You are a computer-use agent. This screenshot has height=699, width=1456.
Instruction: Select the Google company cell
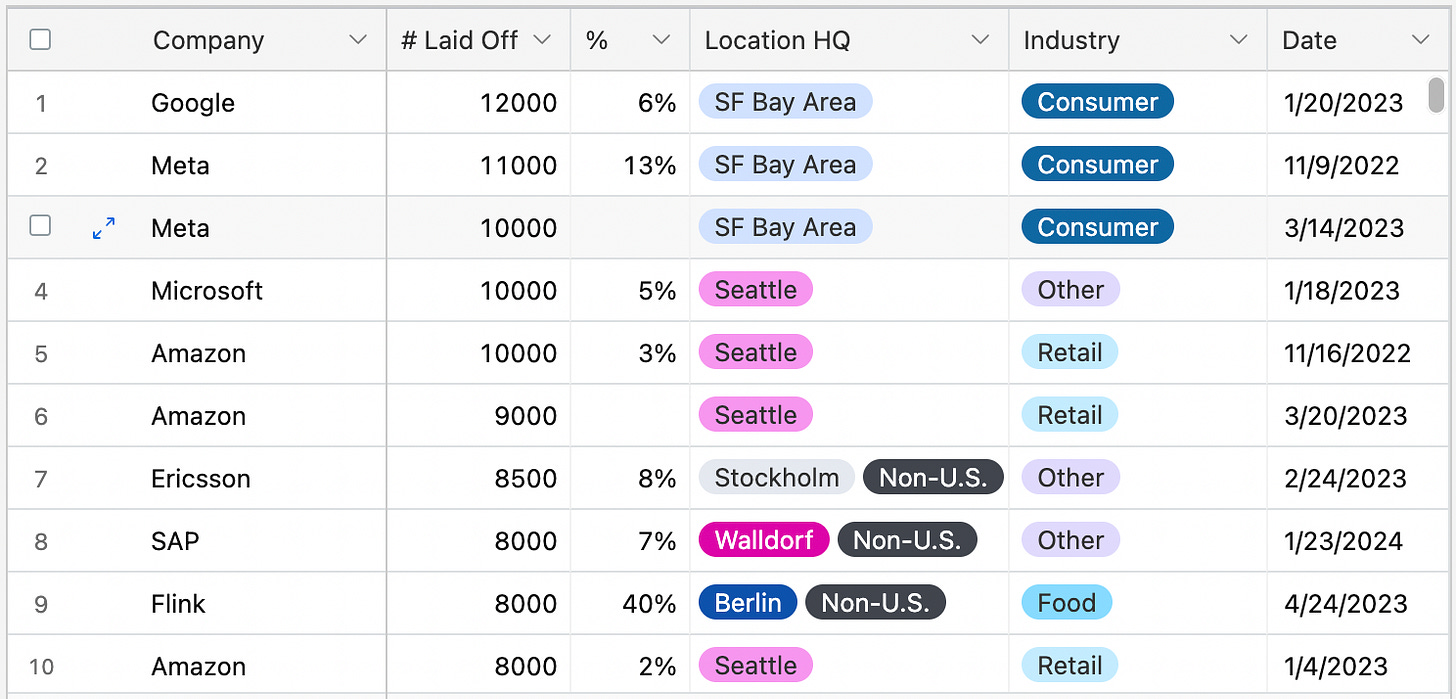point(193,103)
